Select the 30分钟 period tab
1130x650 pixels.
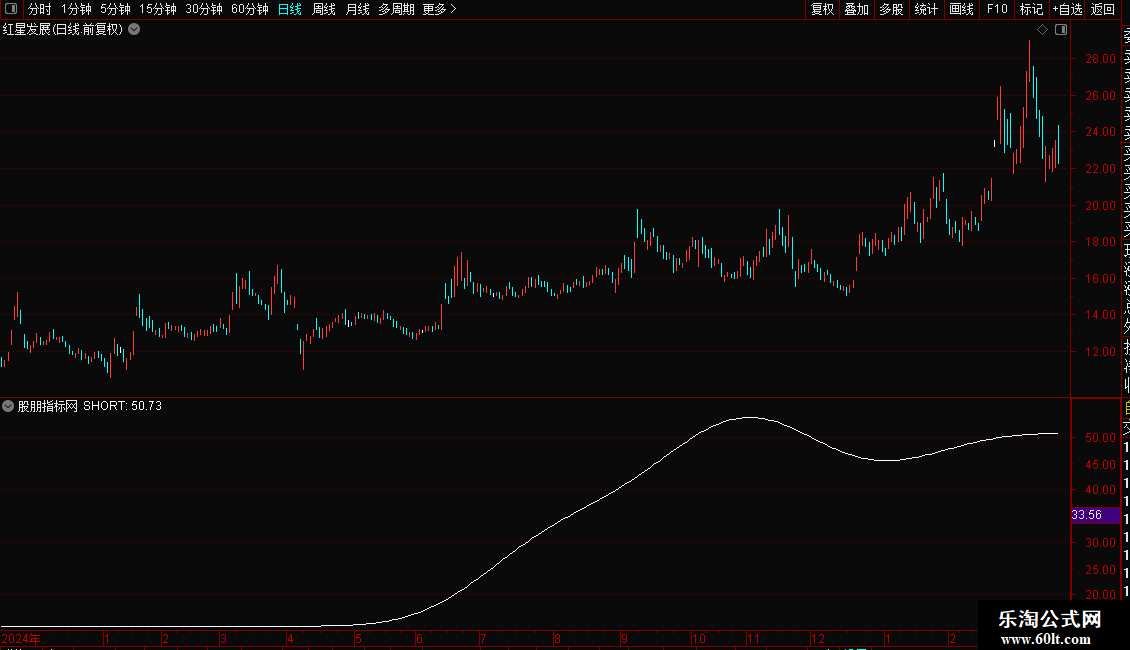[204, 9]
